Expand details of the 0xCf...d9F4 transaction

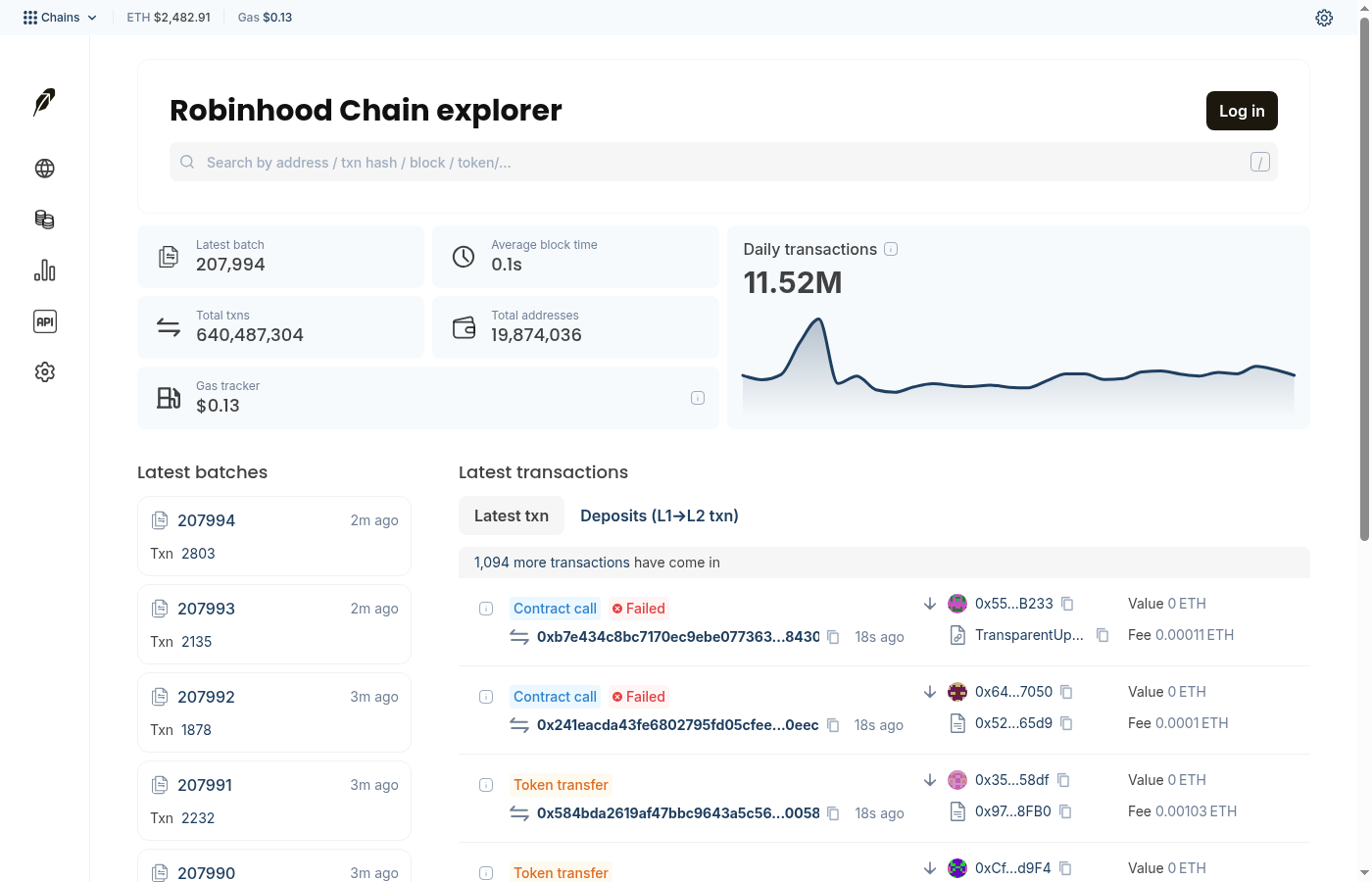pyautogui.click(x=486, y=873)
